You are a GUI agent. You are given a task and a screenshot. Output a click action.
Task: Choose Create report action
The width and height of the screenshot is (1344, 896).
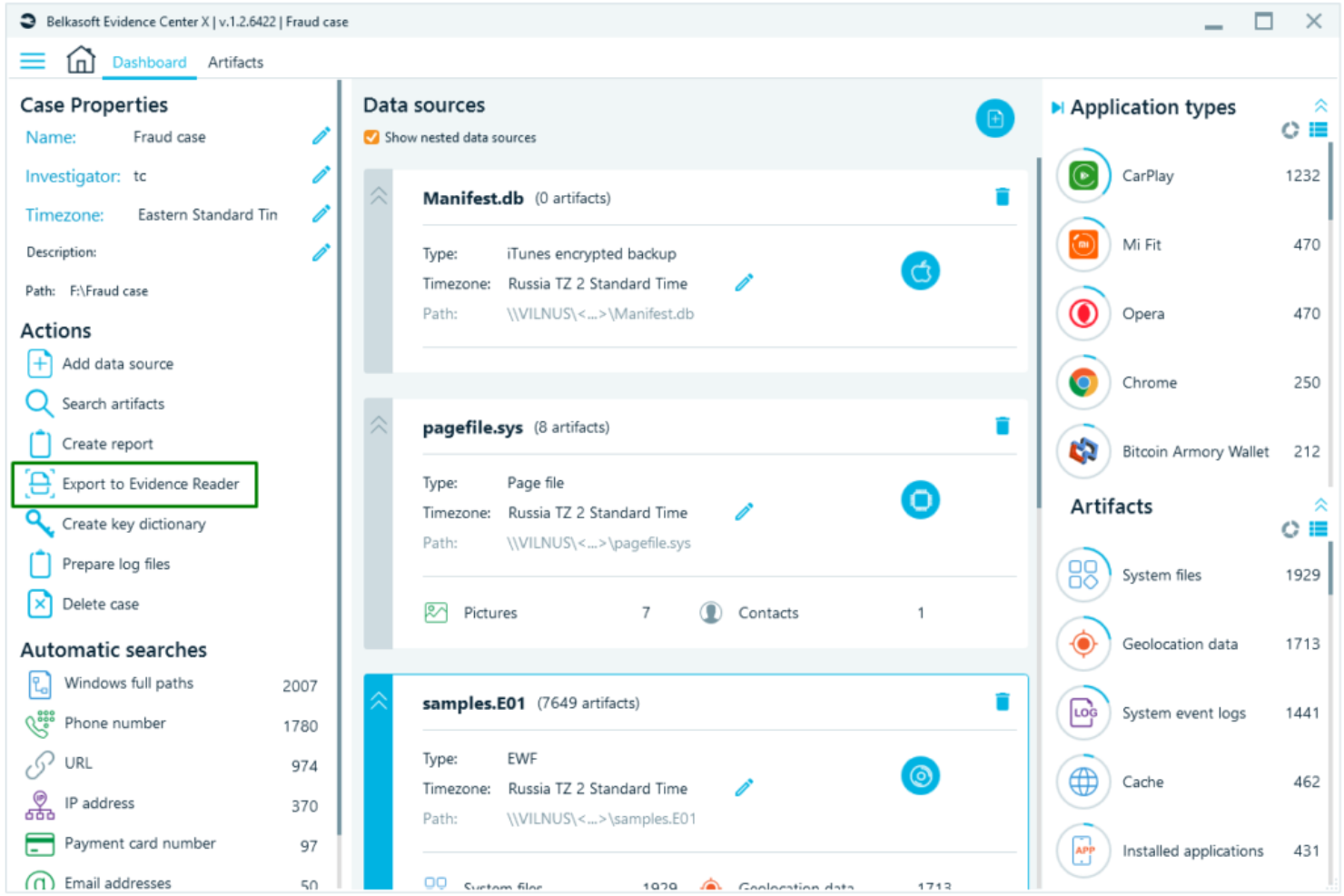click(90, 444)
